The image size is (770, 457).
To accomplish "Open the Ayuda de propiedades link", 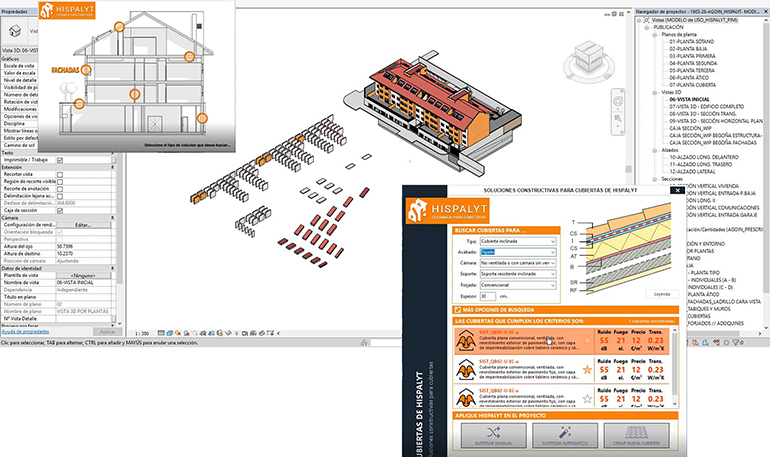I will point(25,332).
